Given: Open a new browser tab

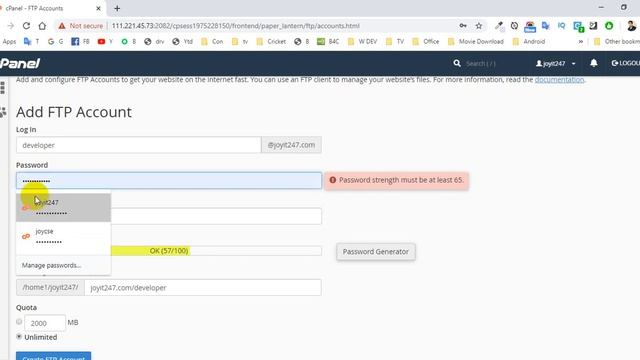Looking at the screenshot, I should point(117,8).
